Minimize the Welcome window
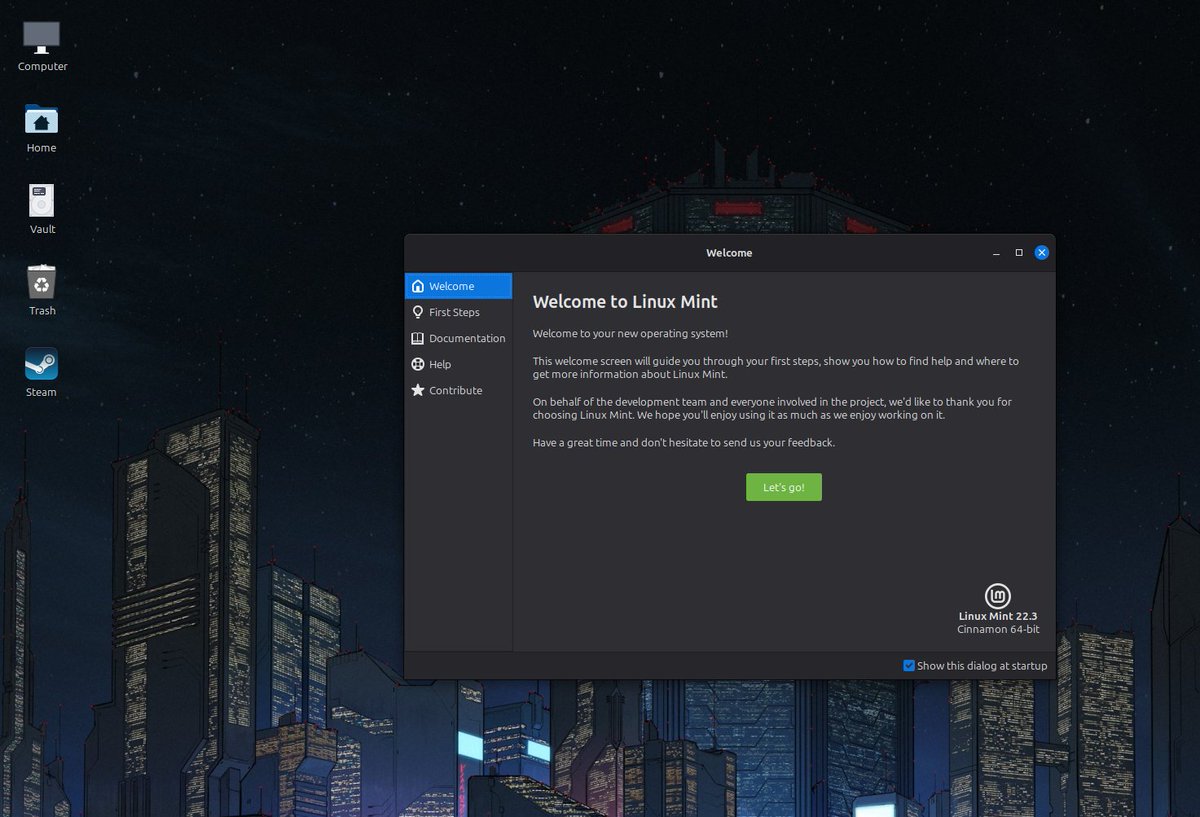 [996, 253]
